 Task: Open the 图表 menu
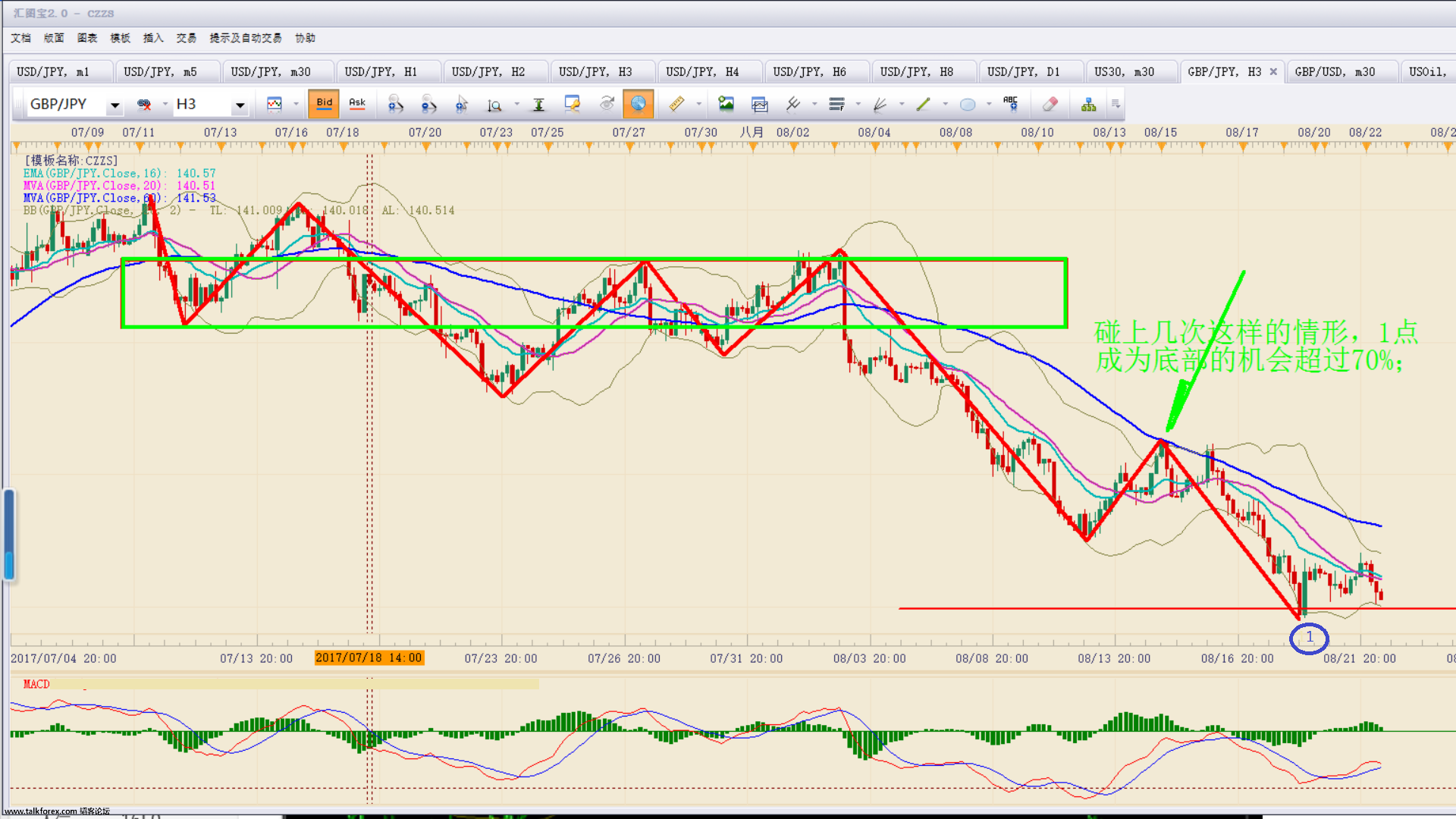click(87, 38)
